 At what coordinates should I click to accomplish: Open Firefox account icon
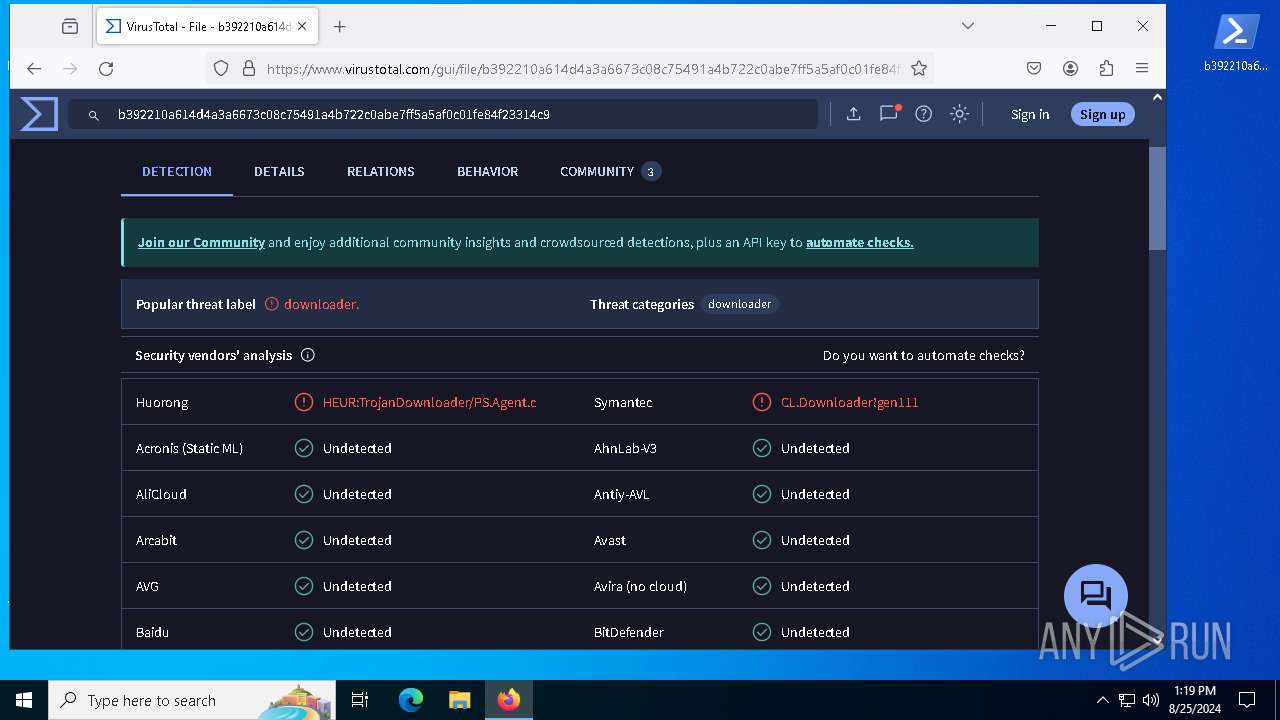(1070, 69)
